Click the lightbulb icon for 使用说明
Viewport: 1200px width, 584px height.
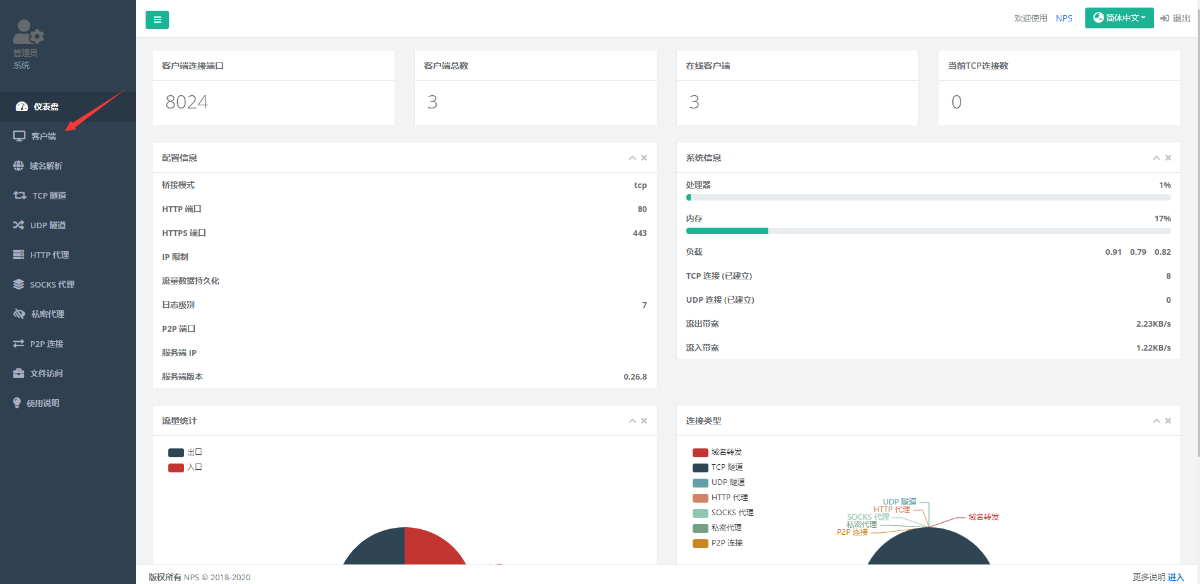(17, 403)
